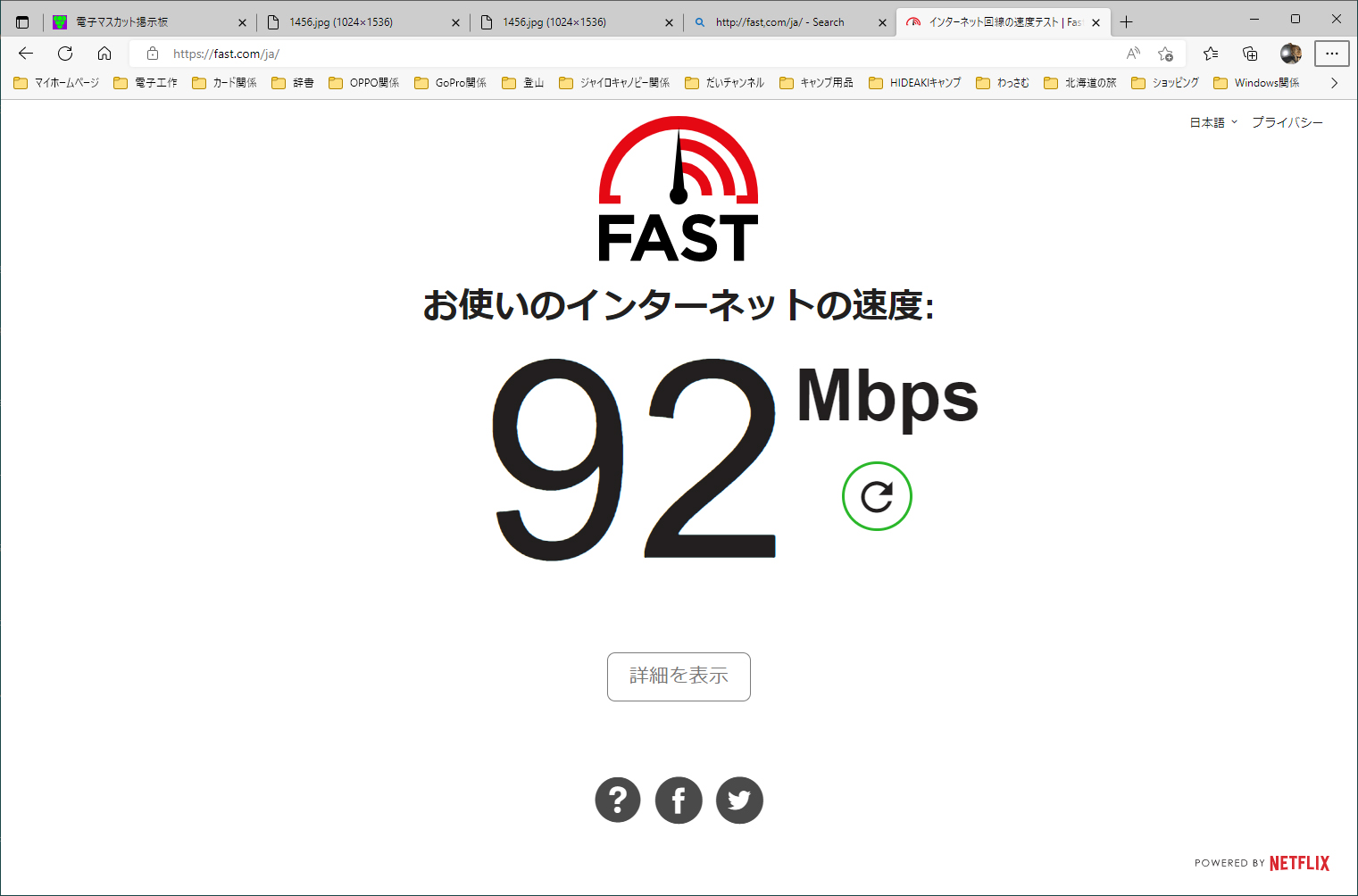Viewport: 1358px width, 896px height.
Task: Open the 日本語 language dropdown
Action: click(x=1213, y=122)
